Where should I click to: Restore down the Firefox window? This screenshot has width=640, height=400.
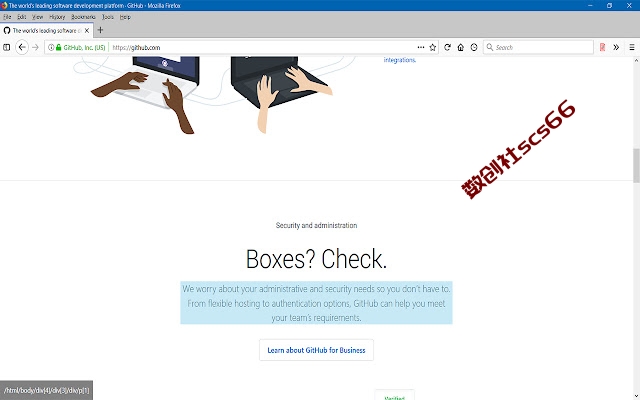click(x=609, y=5)
